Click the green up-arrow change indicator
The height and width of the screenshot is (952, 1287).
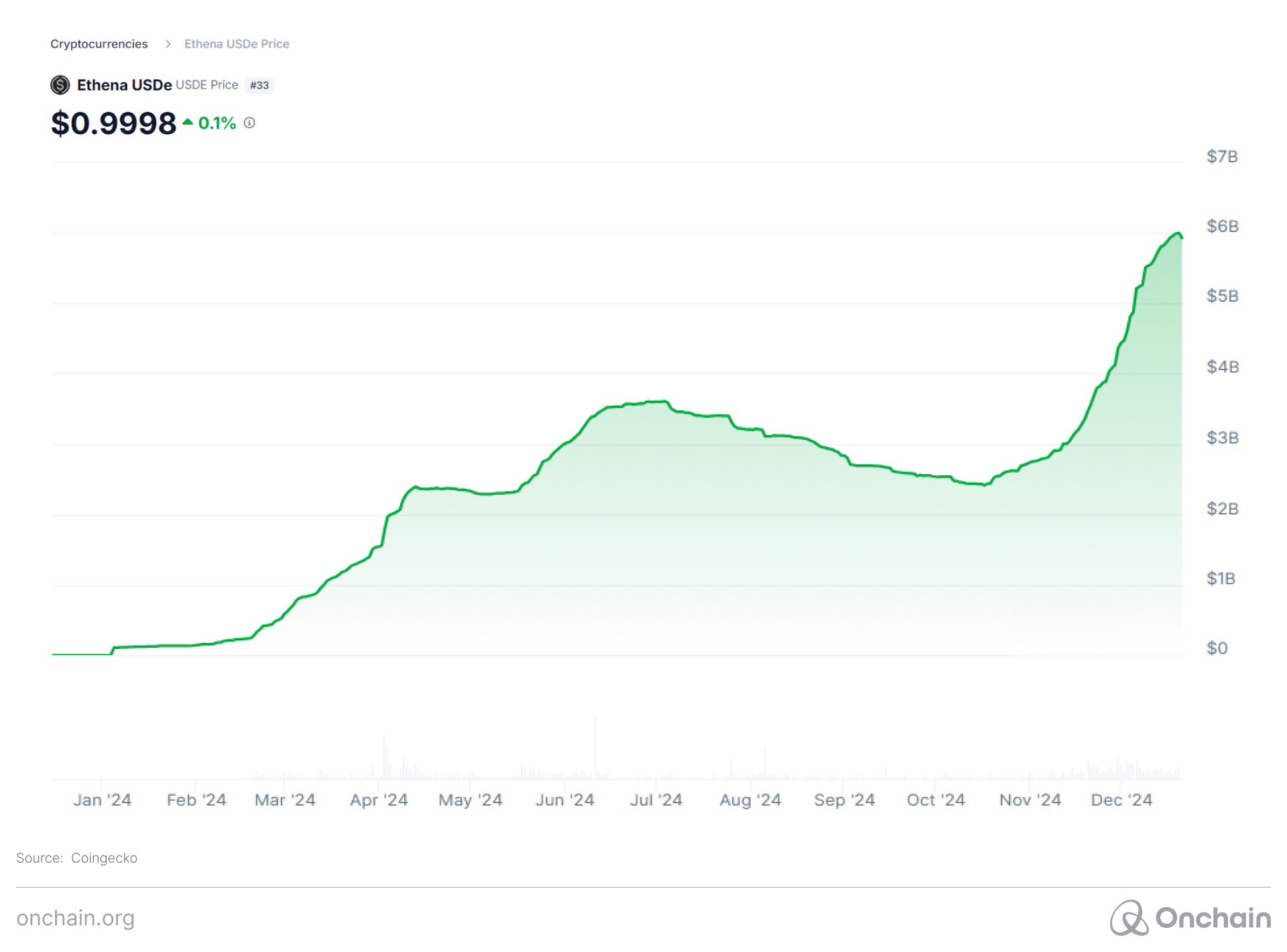click(188, 122)
